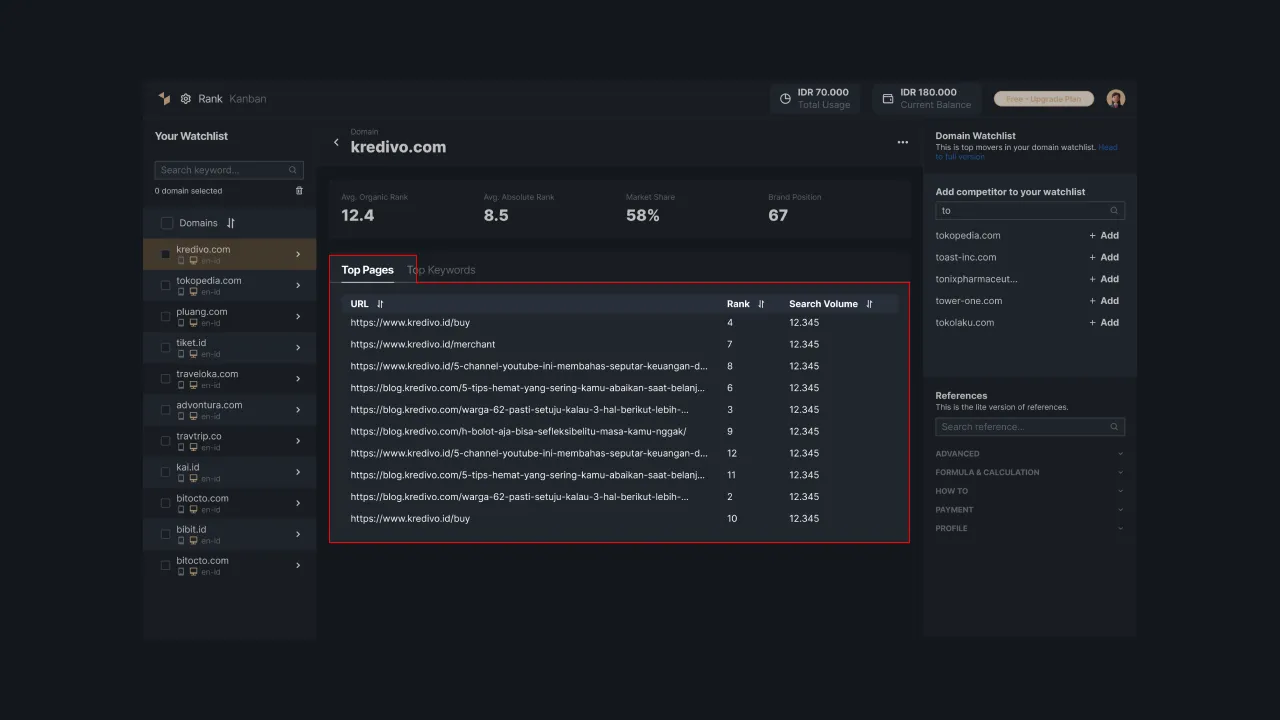Click the back arrow beside kredivo.com
1280x720 pixels.
(x=336, y=143)
